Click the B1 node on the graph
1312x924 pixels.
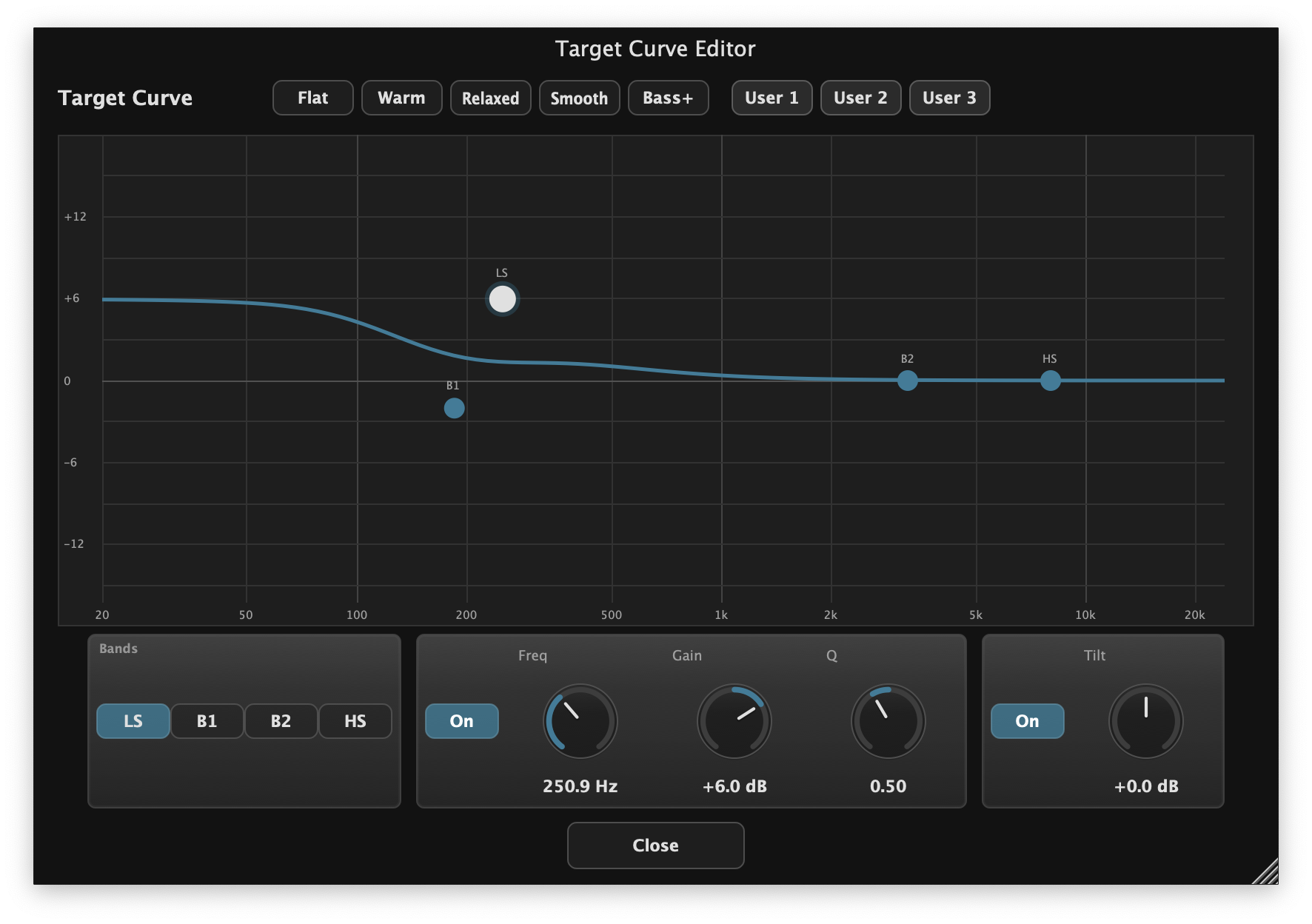coord(455,408)
